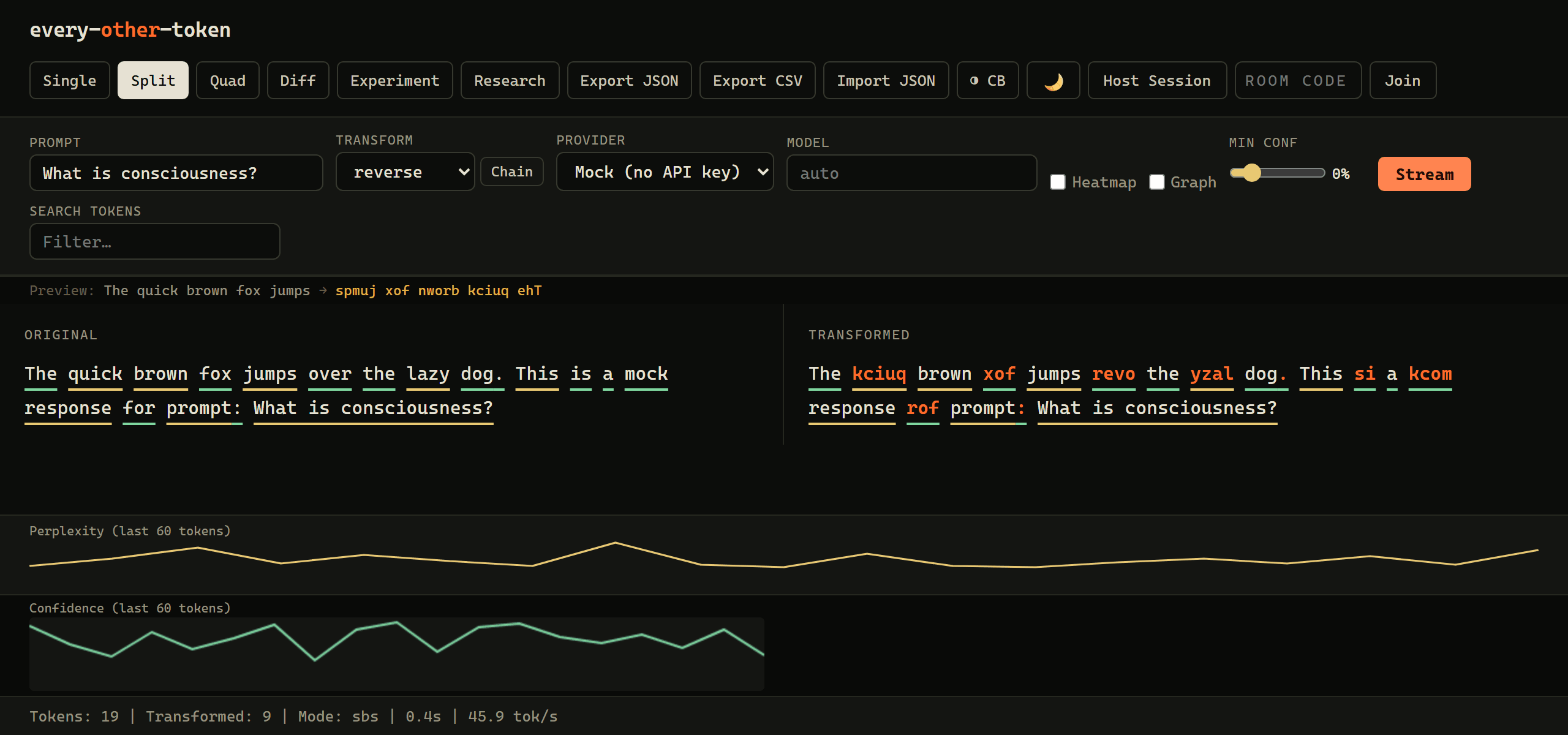1568x735 pixels.
Task: Click the transformed token "si"
Action: [1365, 374]
